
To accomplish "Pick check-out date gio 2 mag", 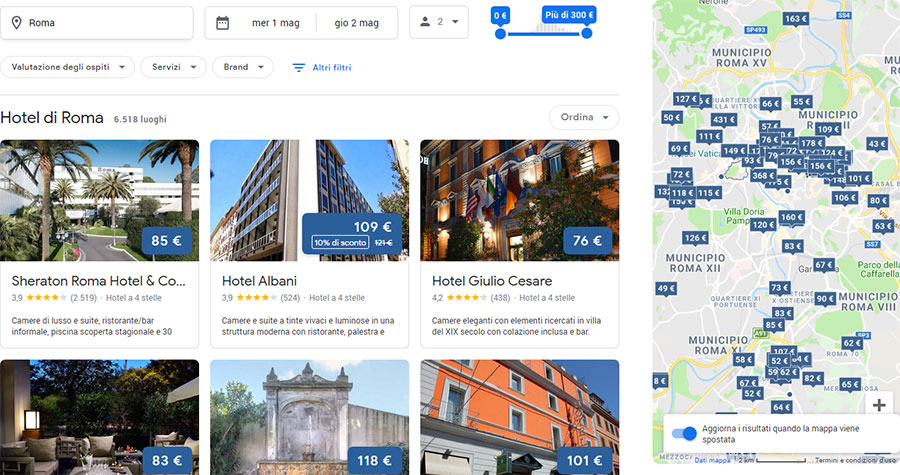I will point(356,23).
